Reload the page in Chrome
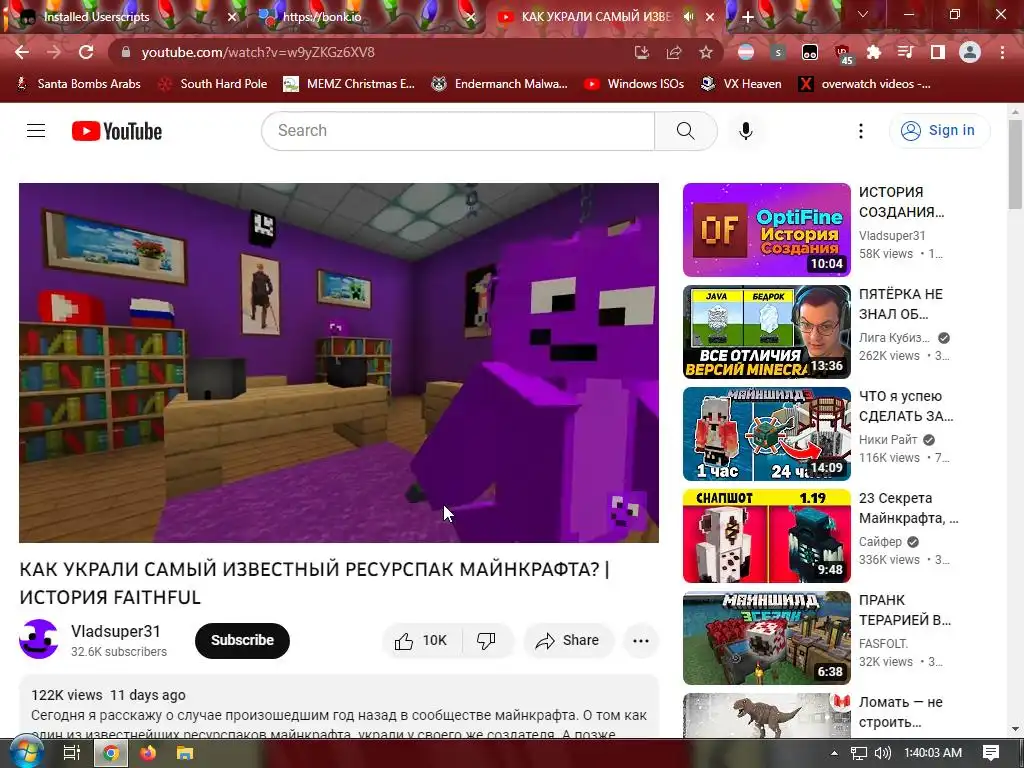Viewport: 1024px width, 768px height. click(86, 52)
